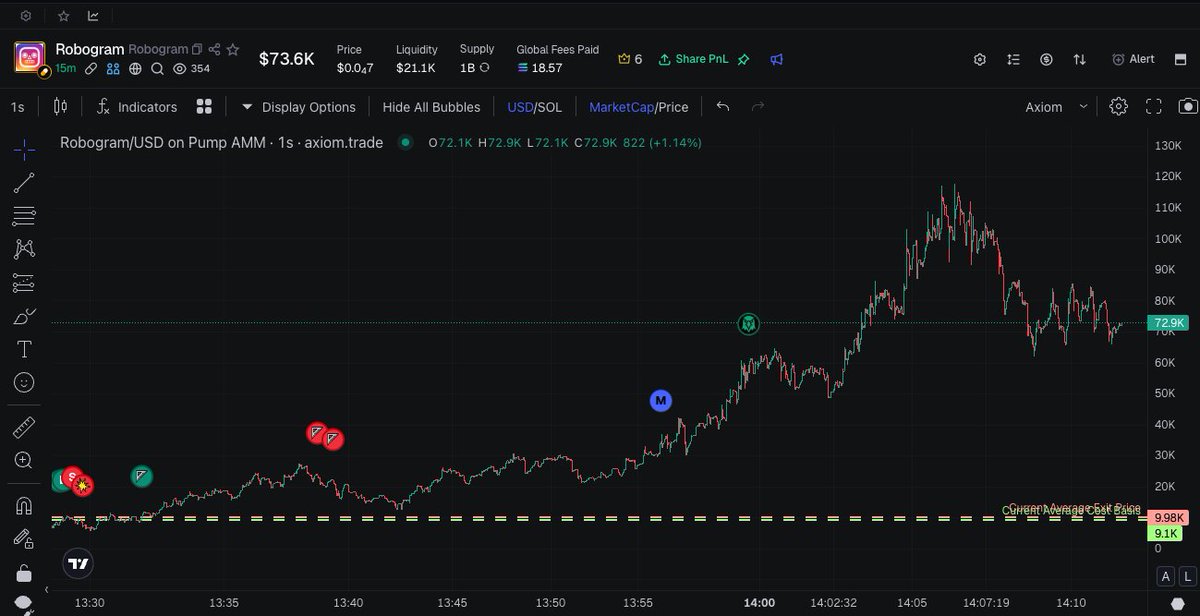Activate the zoom in tool
This screenshot has width=1200, height=616.
pyautogui.click(x=25, y=460)
